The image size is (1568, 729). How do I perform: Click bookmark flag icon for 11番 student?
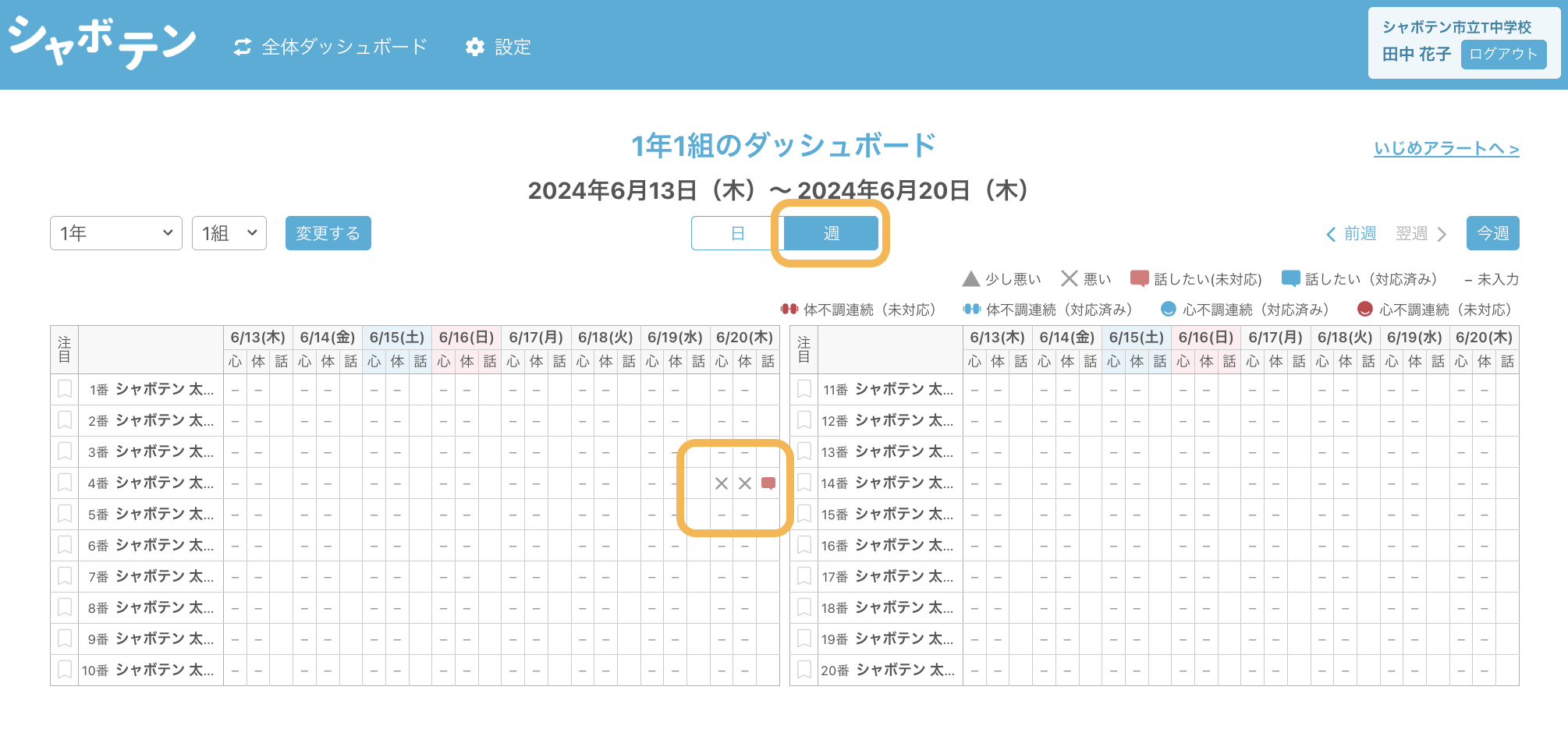pyautogui.click(x=804, y=389)
